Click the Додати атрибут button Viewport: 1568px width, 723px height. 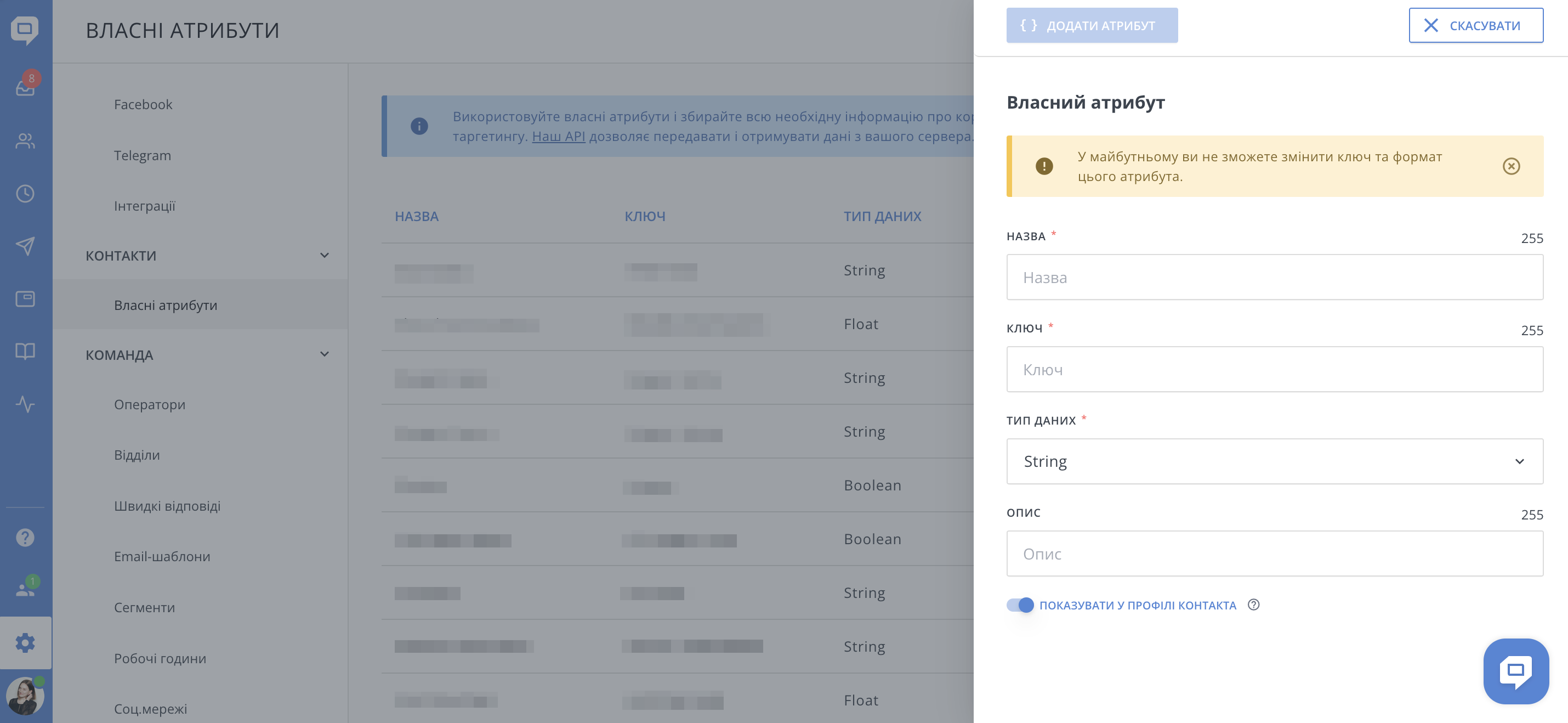click(1092, 26)
